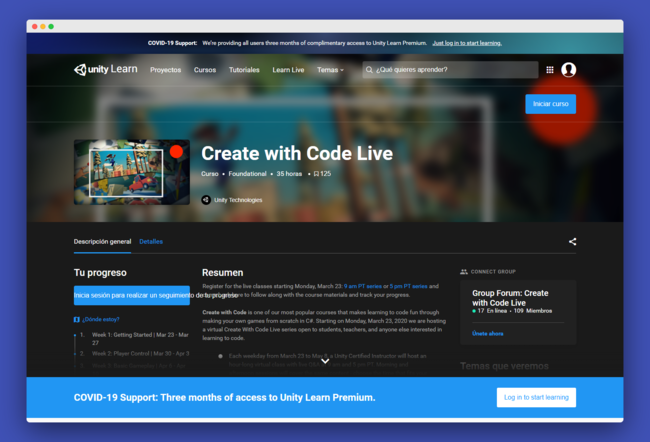The height and width of the screenshot is (442, 650).
Task: Click the Connect Group people icon
Action: coord(464,272)
